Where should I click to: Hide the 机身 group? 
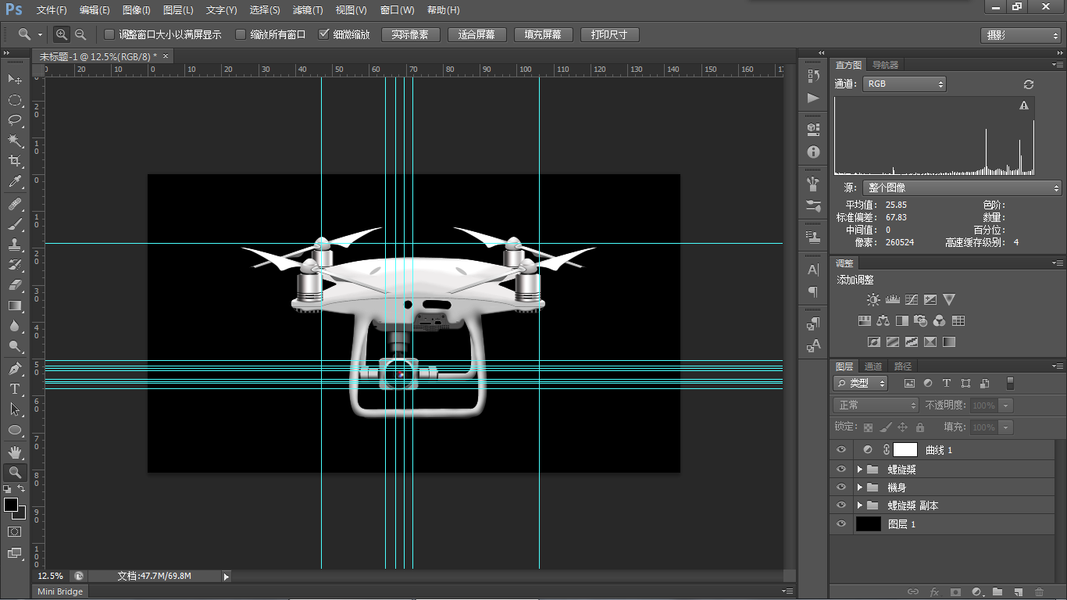[x=841, y=487]
